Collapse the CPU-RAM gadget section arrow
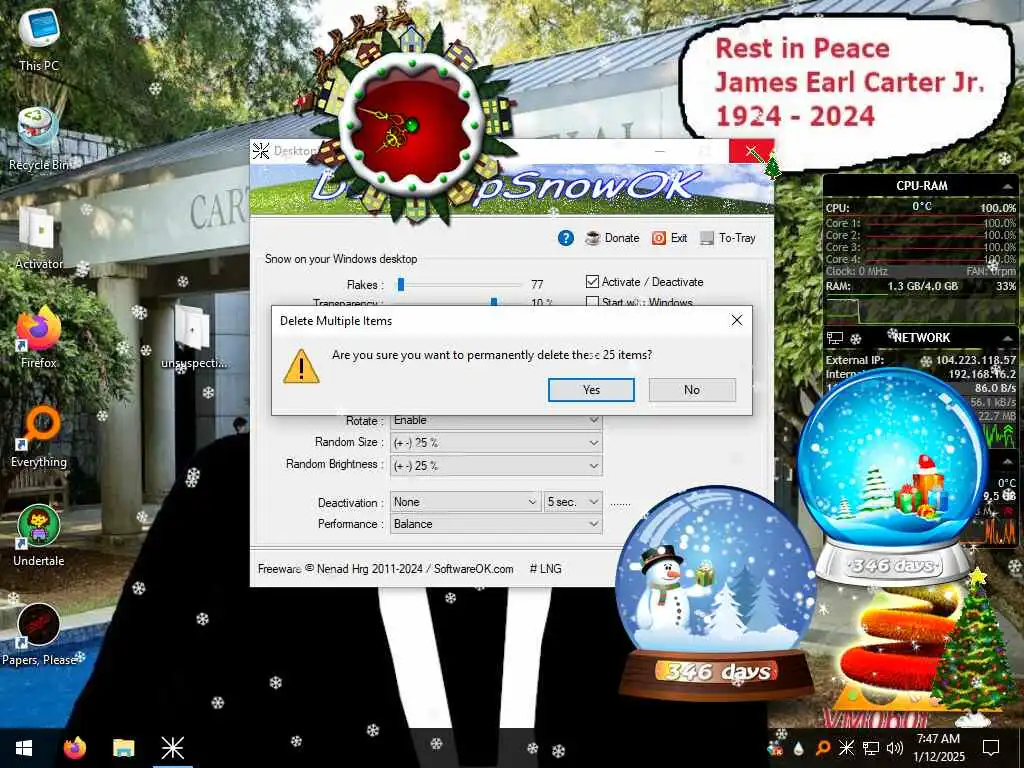This screenshot has height=768, width=1024. 1007,186
